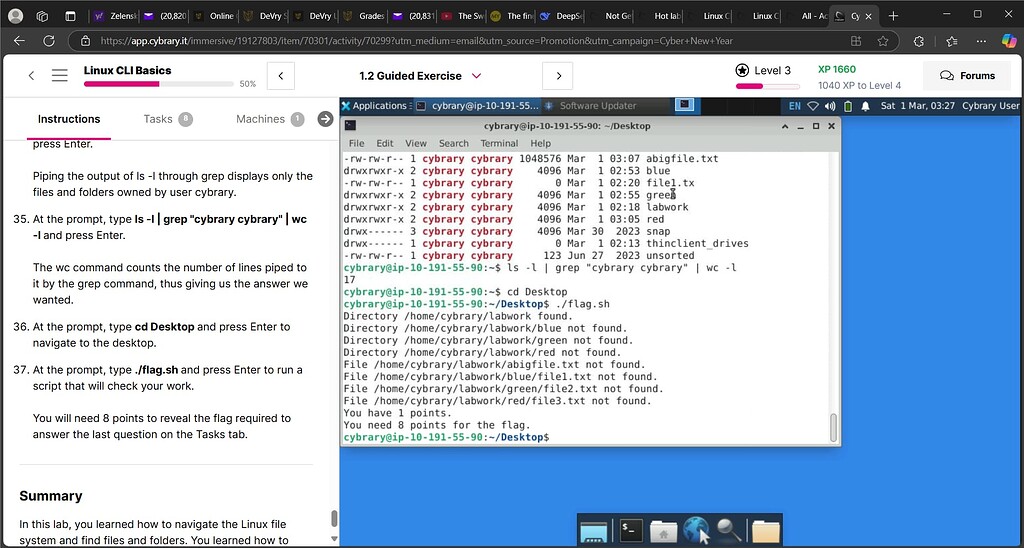Open the Machines tab
This screenshot has height=548, width=1024.
(270, 119)
